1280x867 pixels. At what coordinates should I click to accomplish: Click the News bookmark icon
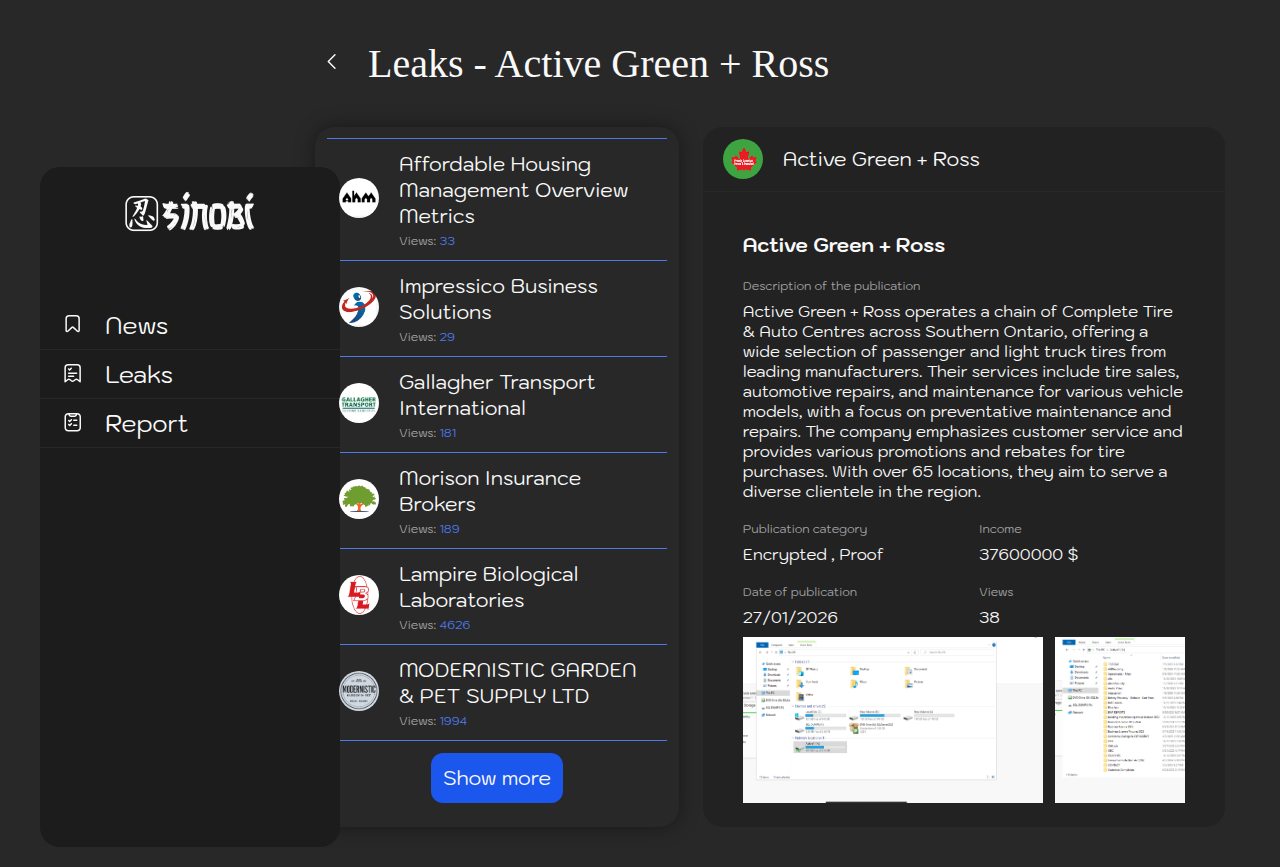click(x=73, y=324)
